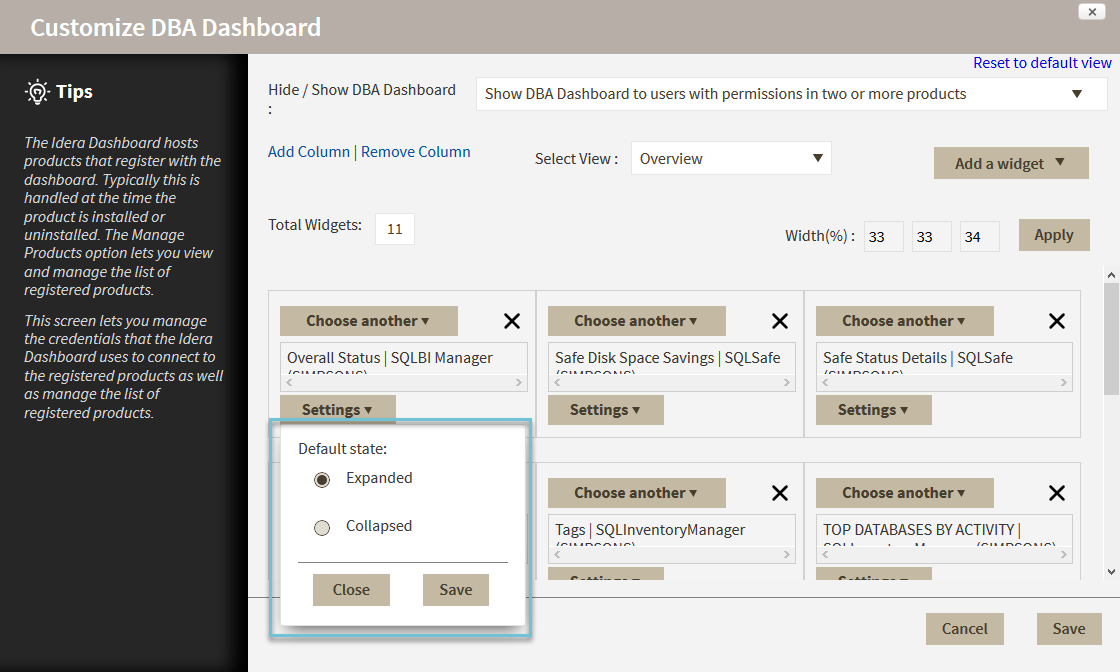This screenshot has width=1120, height=672.
Task: Remove the Tags widget with X icon
Action: (x=780, y=493)
